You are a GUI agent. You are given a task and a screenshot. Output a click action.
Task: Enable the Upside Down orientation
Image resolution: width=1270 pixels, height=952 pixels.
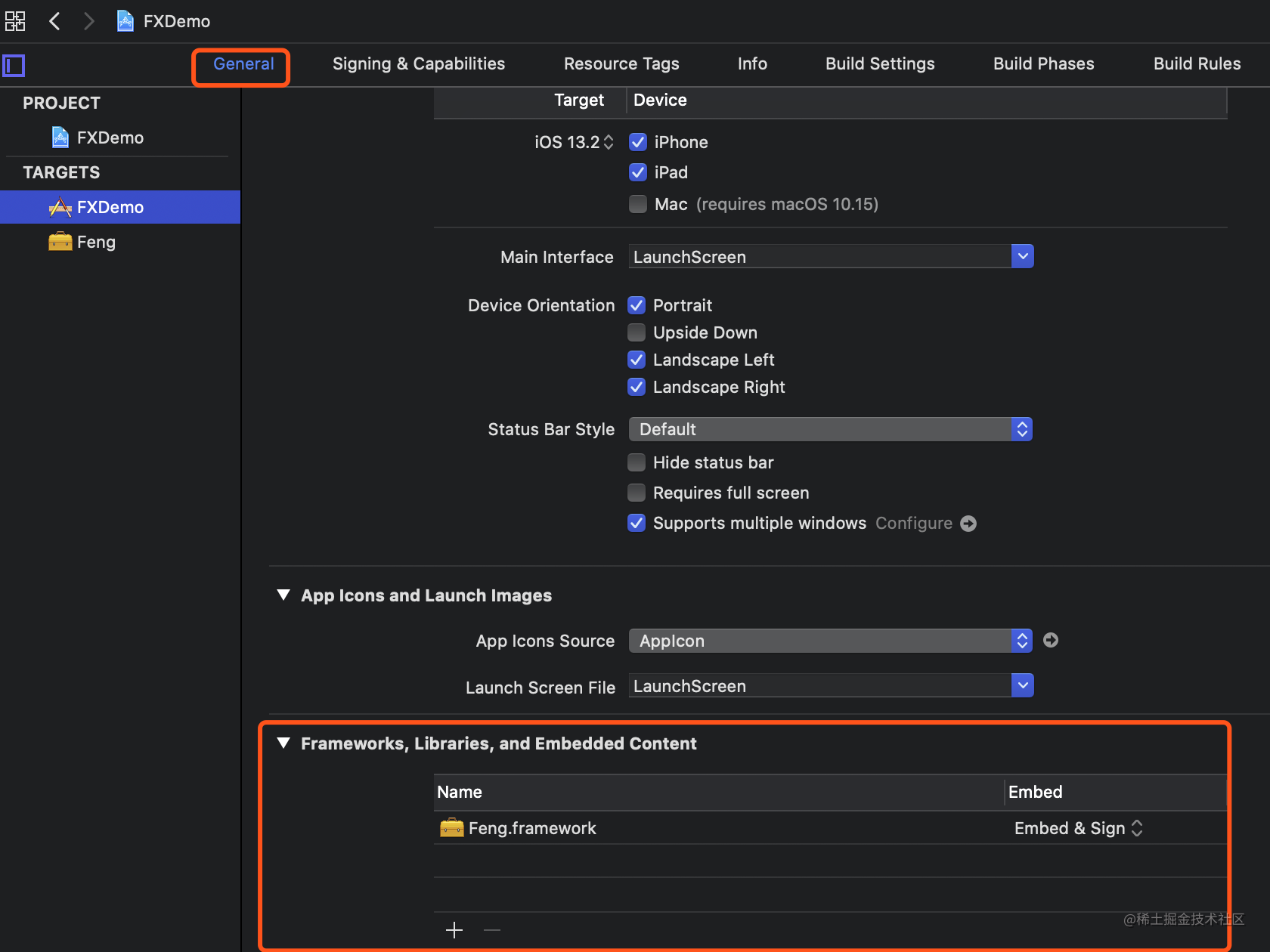[637, 332]
